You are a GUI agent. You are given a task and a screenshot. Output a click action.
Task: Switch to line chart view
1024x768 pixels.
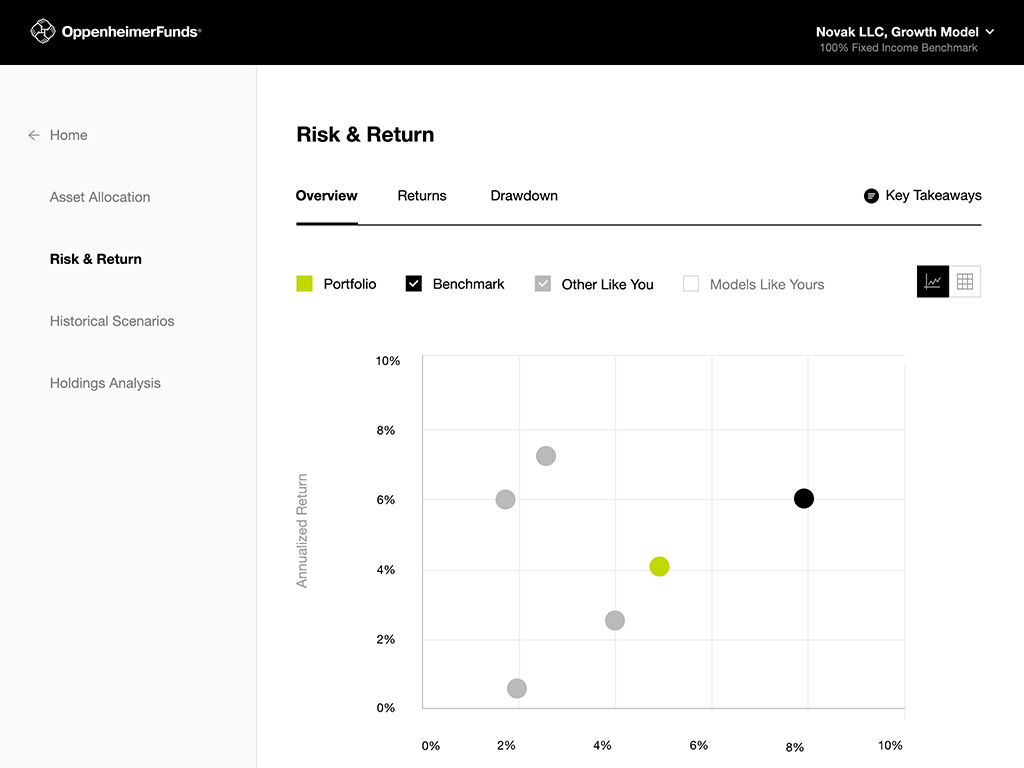933,282
